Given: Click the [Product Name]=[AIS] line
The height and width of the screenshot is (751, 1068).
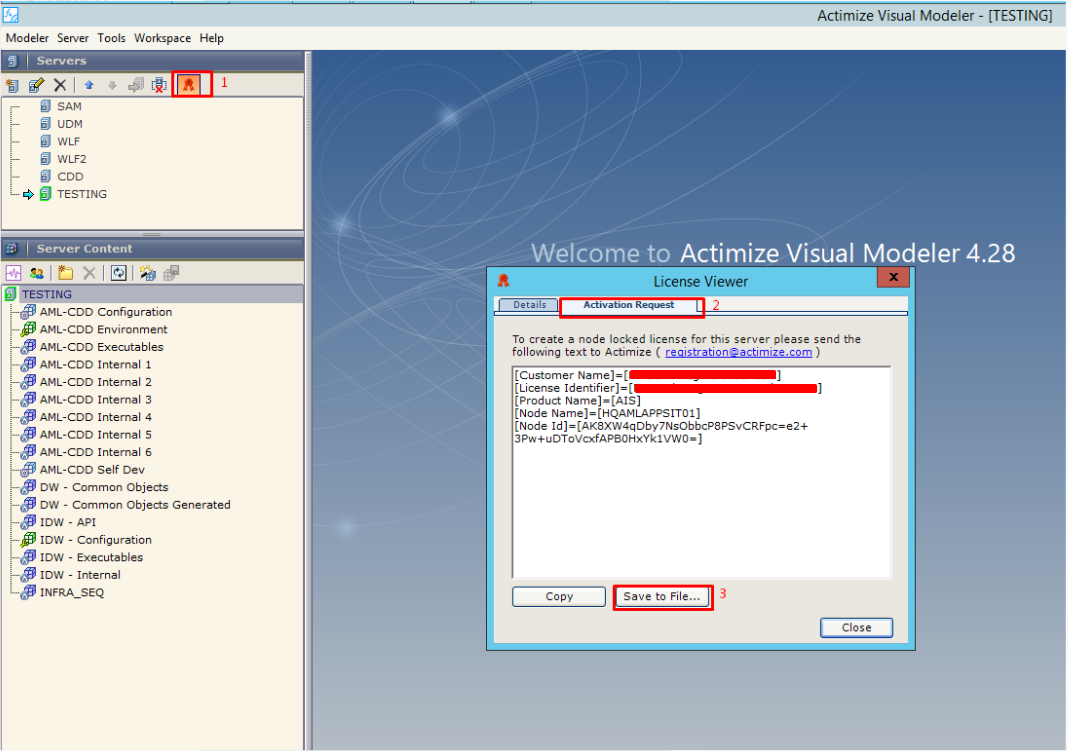Looking at the screenshot, I should pyautogui.click(x=578, y=401).
